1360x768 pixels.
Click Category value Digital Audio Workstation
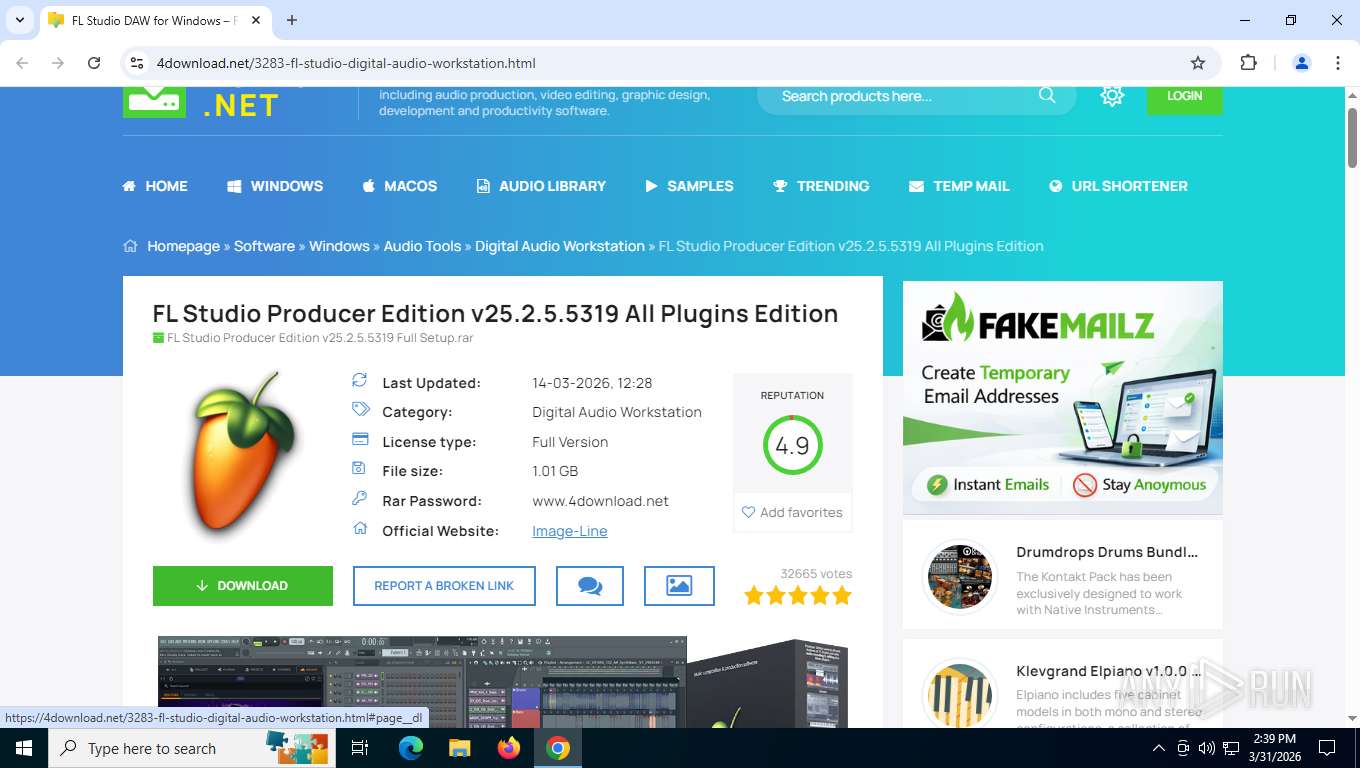[x=617, y=412]
